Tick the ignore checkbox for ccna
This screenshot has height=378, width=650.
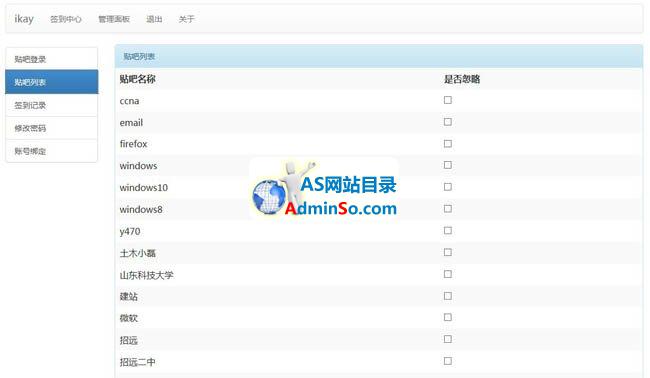[x=448, y=100]
